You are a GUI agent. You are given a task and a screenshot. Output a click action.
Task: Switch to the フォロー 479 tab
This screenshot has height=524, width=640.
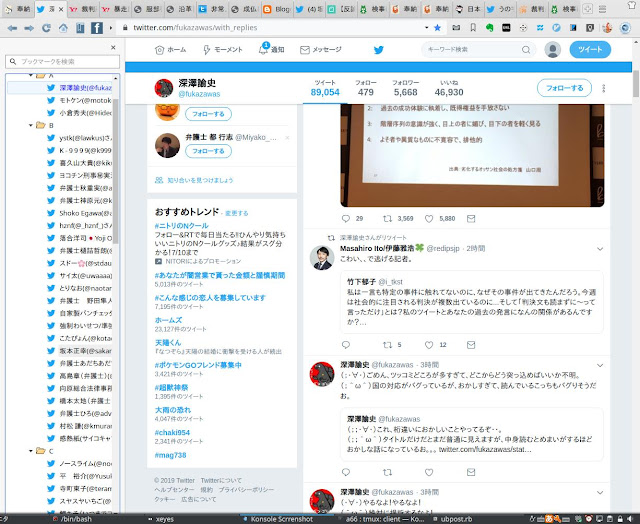[366, 88]
